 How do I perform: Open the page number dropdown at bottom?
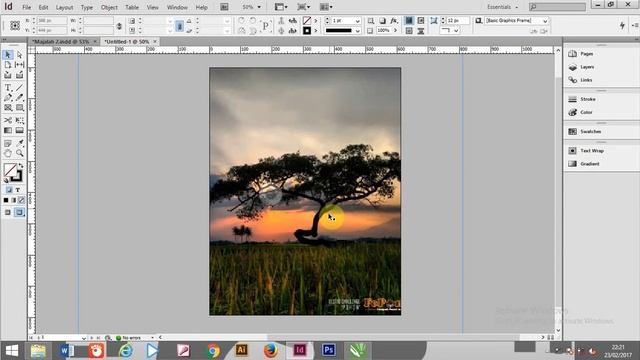pyautogui.click(x=83, y=338)
